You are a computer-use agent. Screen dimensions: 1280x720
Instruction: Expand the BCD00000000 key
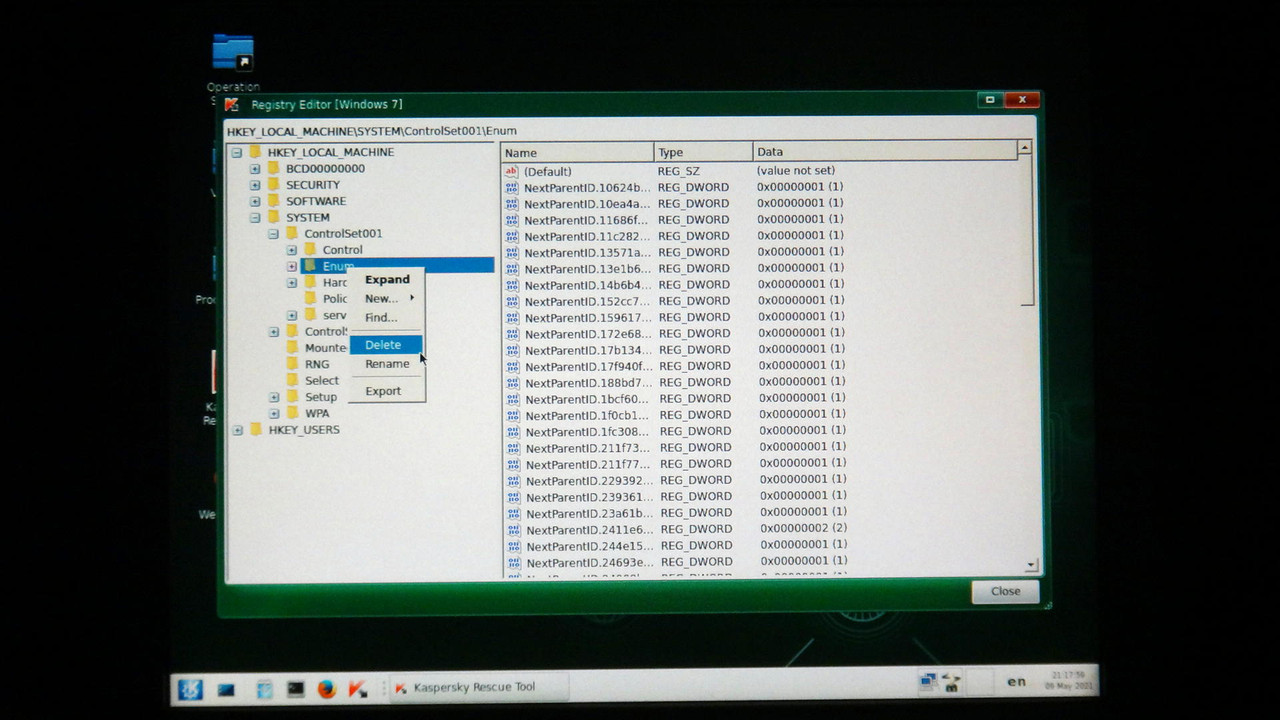[x=255, y=169]
